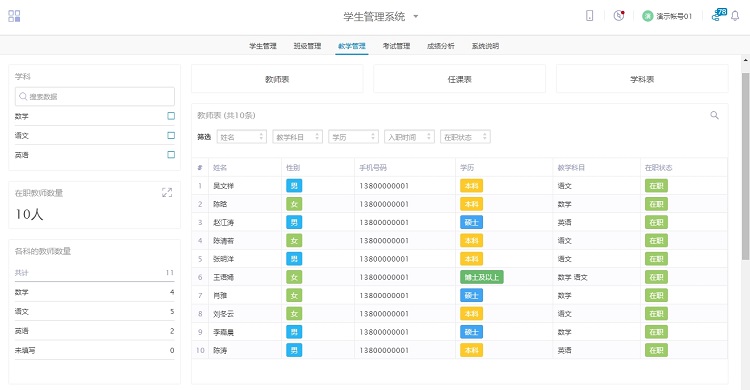Click the 男 gender tag for 赵江涛
Viewport: 750px width, 390px height.
[x=294, y=223]
